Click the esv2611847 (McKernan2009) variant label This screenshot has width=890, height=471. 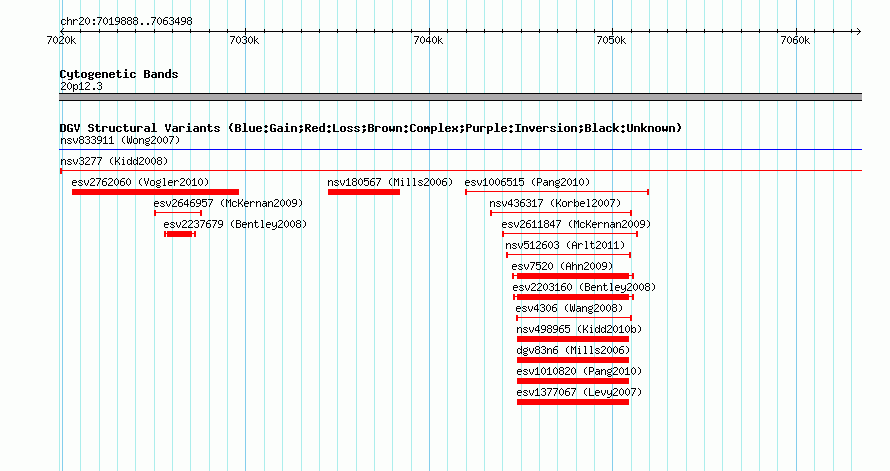(576, 224)
